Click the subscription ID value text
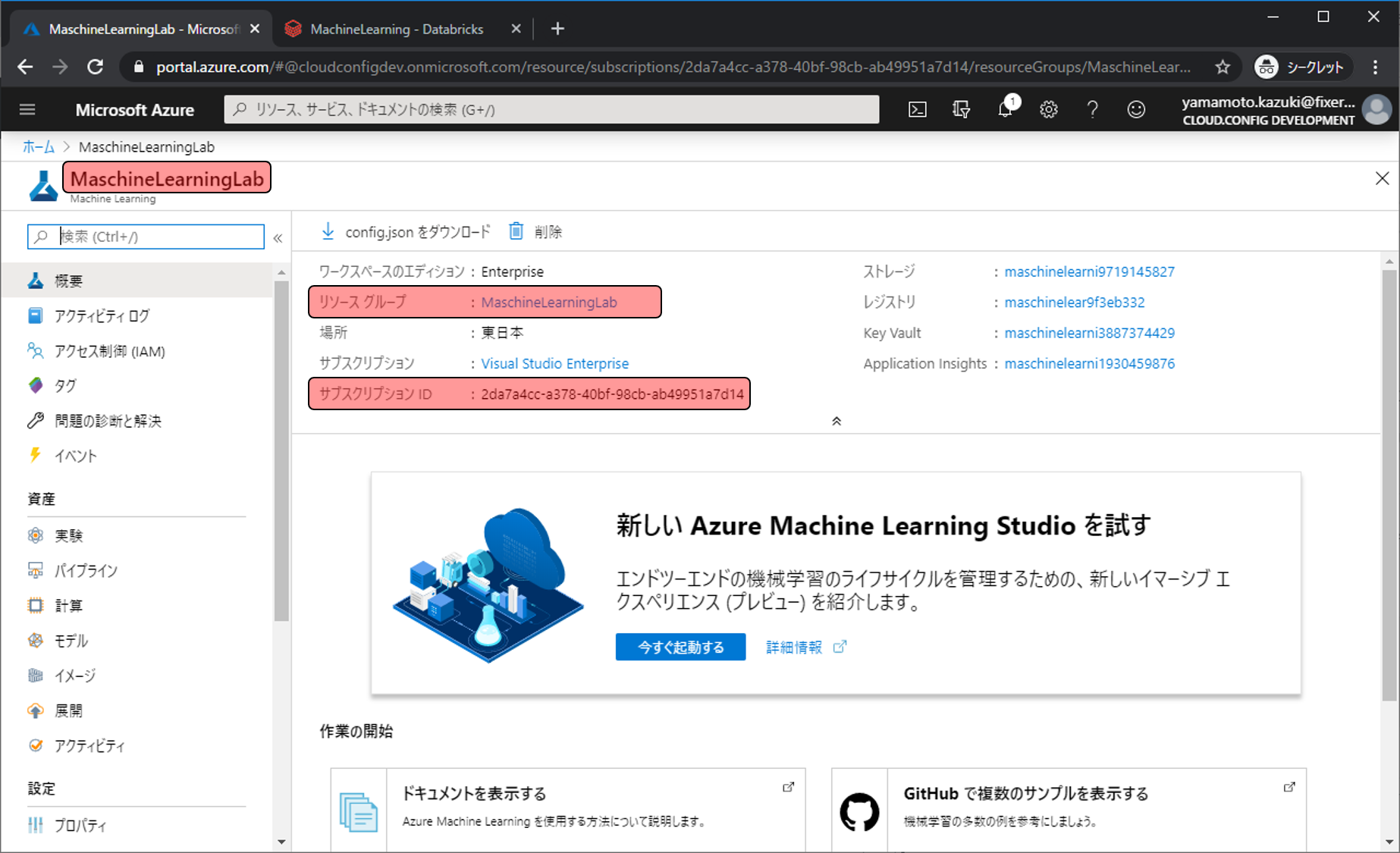Viewport: 1400px width, 853px height. click(x=612, y=394)
